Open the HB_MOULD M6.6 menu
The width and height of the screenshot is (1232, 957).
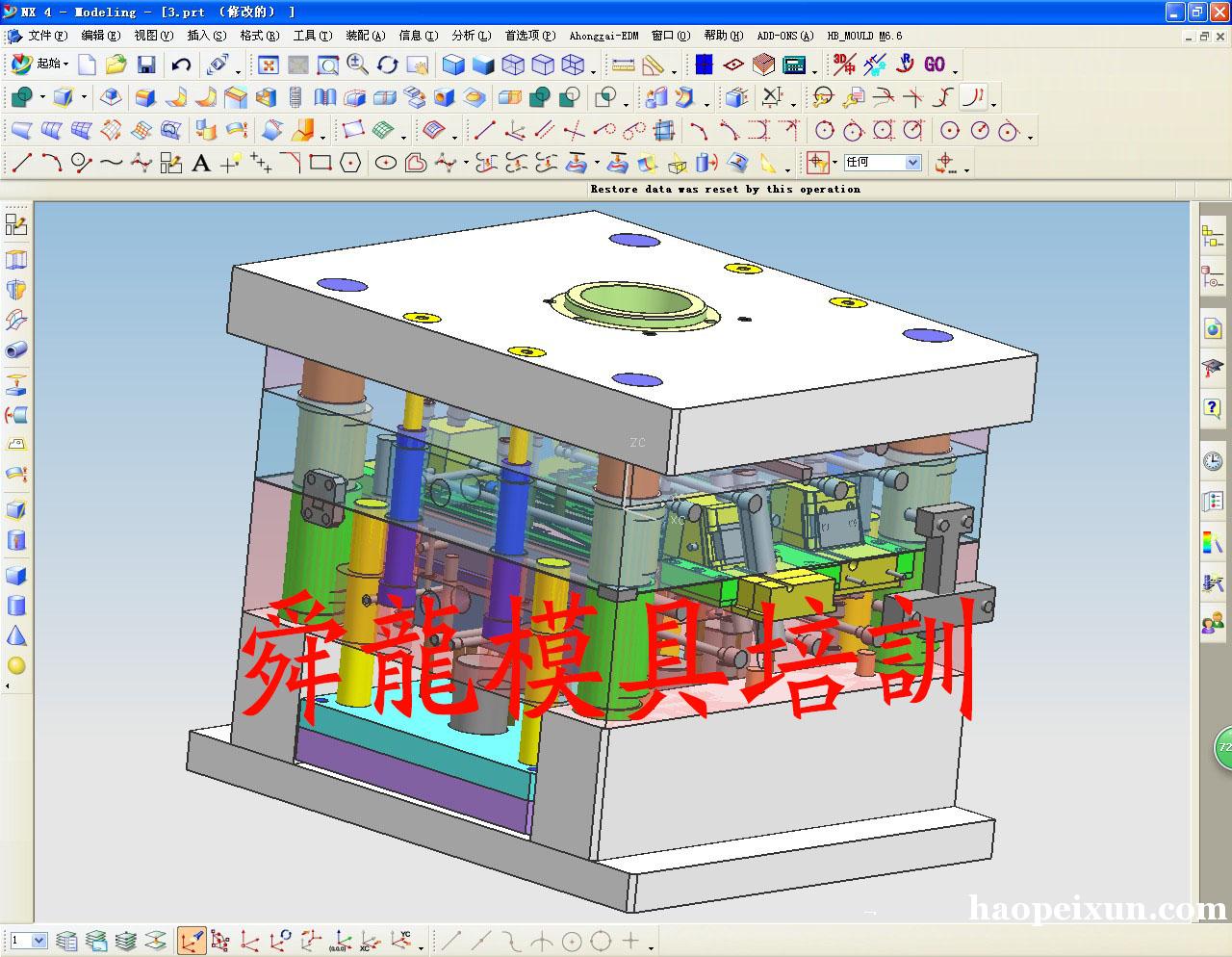864,36
